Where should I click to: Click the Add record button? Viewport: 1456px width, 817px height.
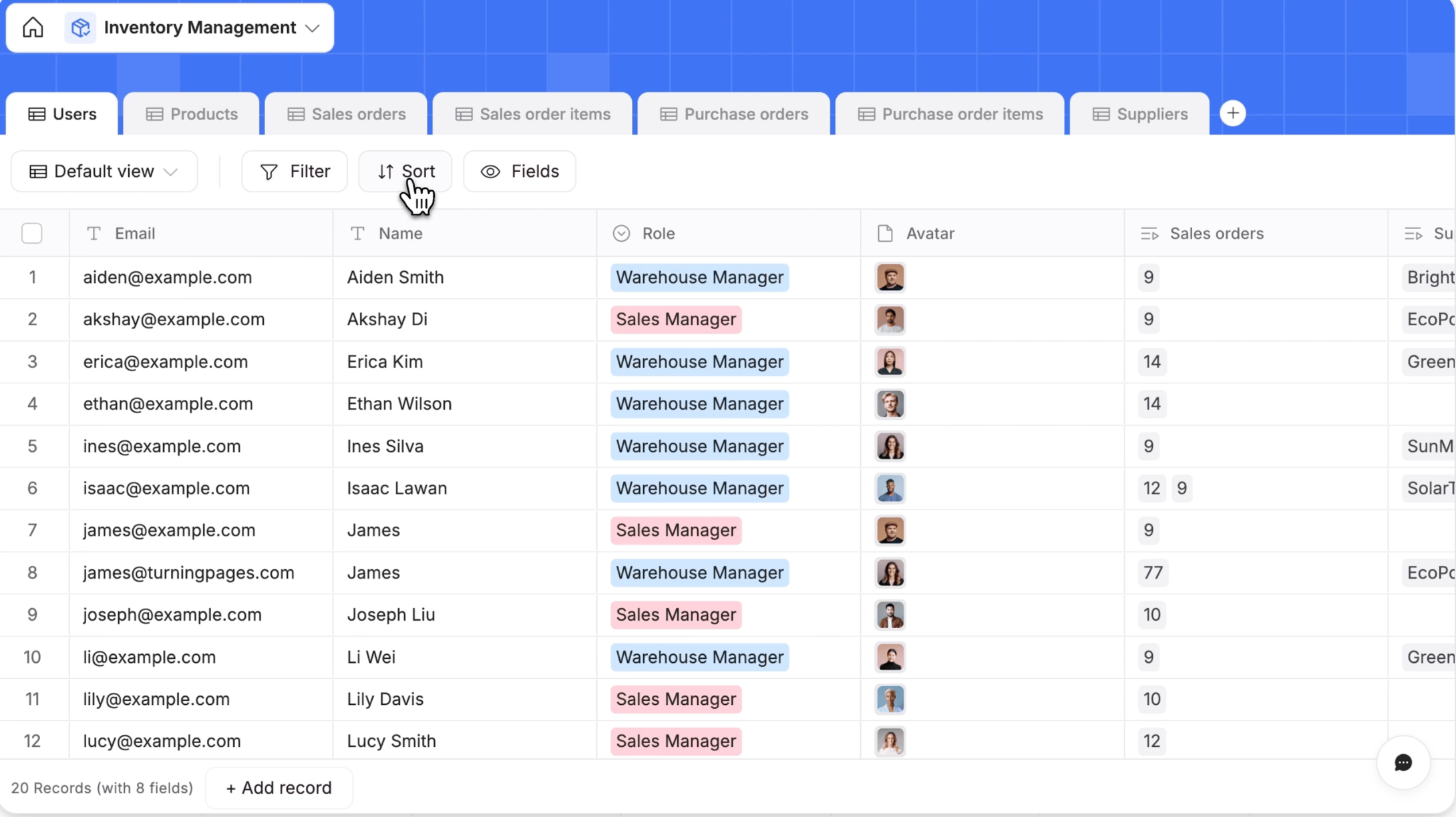(279, 788)
